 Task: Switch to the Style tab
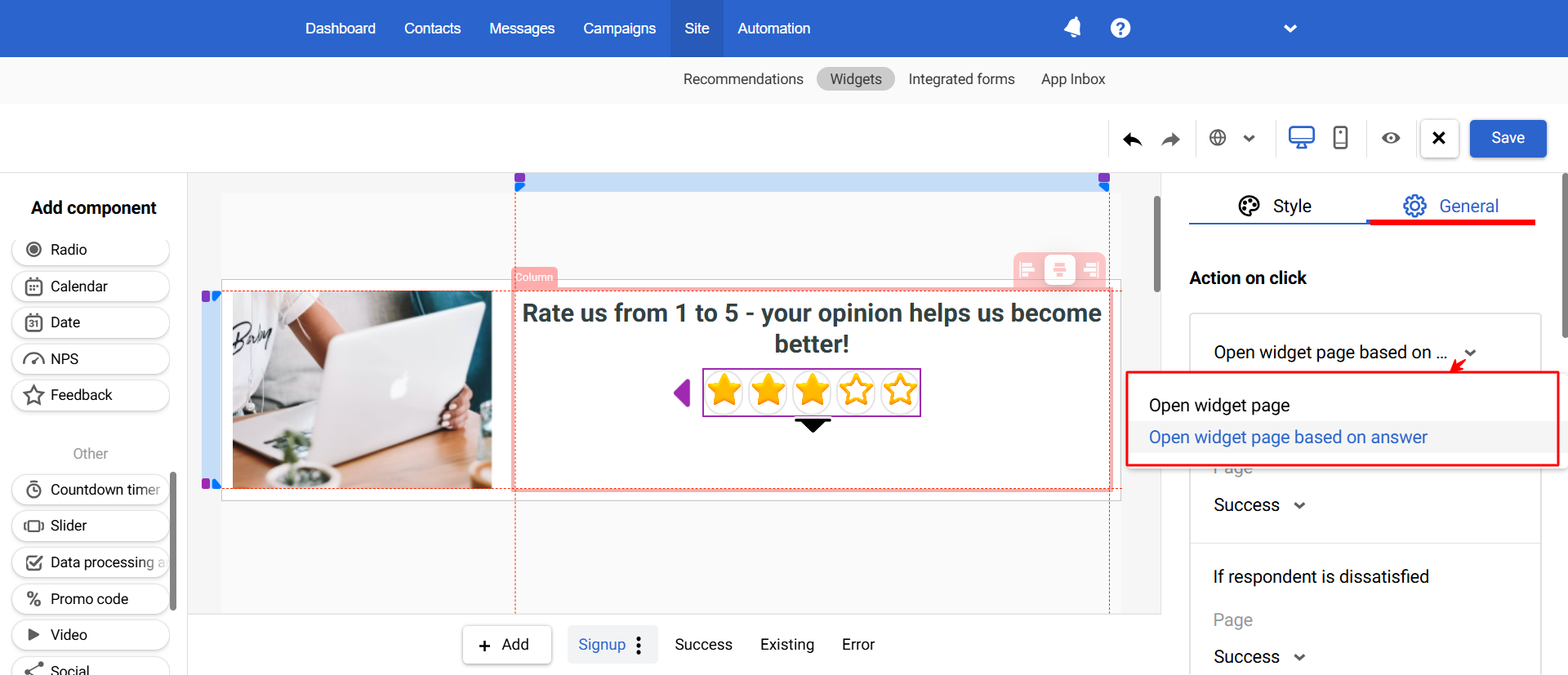tap(1277, 206)
